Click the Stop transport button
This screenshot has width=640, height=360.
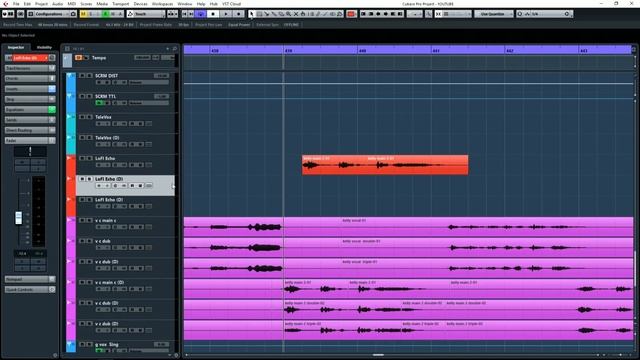(x=213, y=14)
